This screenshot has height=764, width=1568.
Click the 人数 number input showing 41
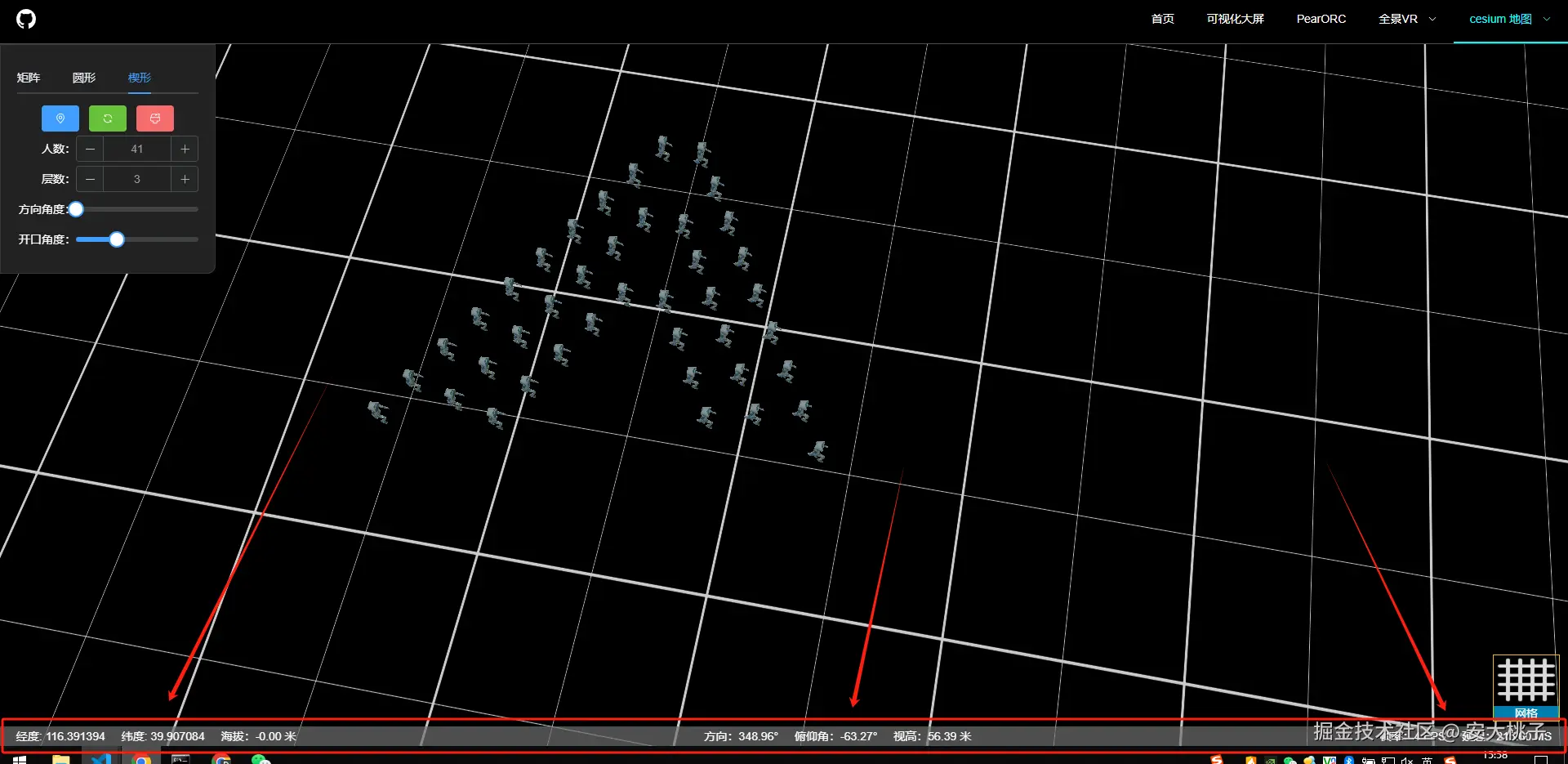click(x=137, y=149)
